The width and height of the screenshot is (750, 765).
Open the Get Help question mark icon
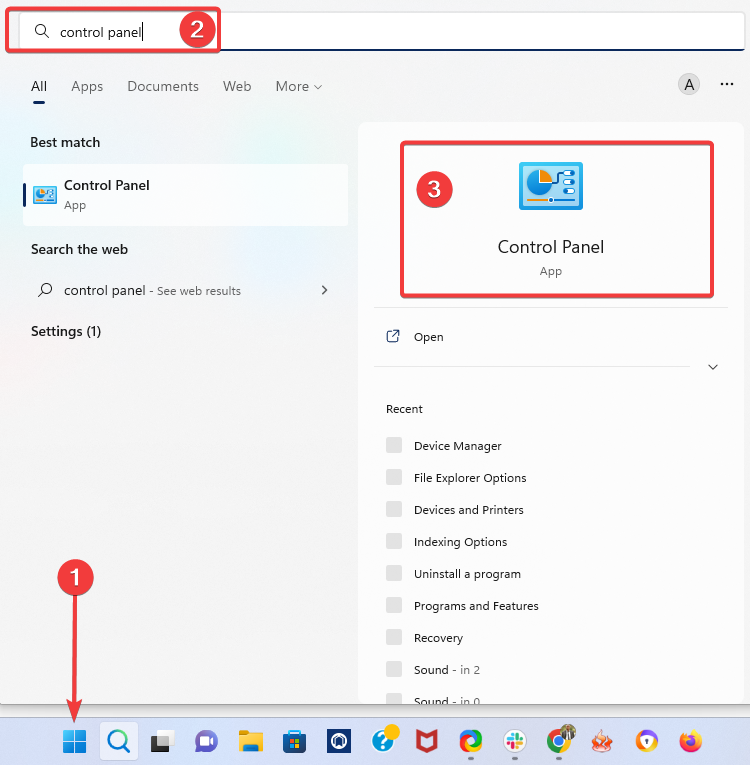(384, 740)
